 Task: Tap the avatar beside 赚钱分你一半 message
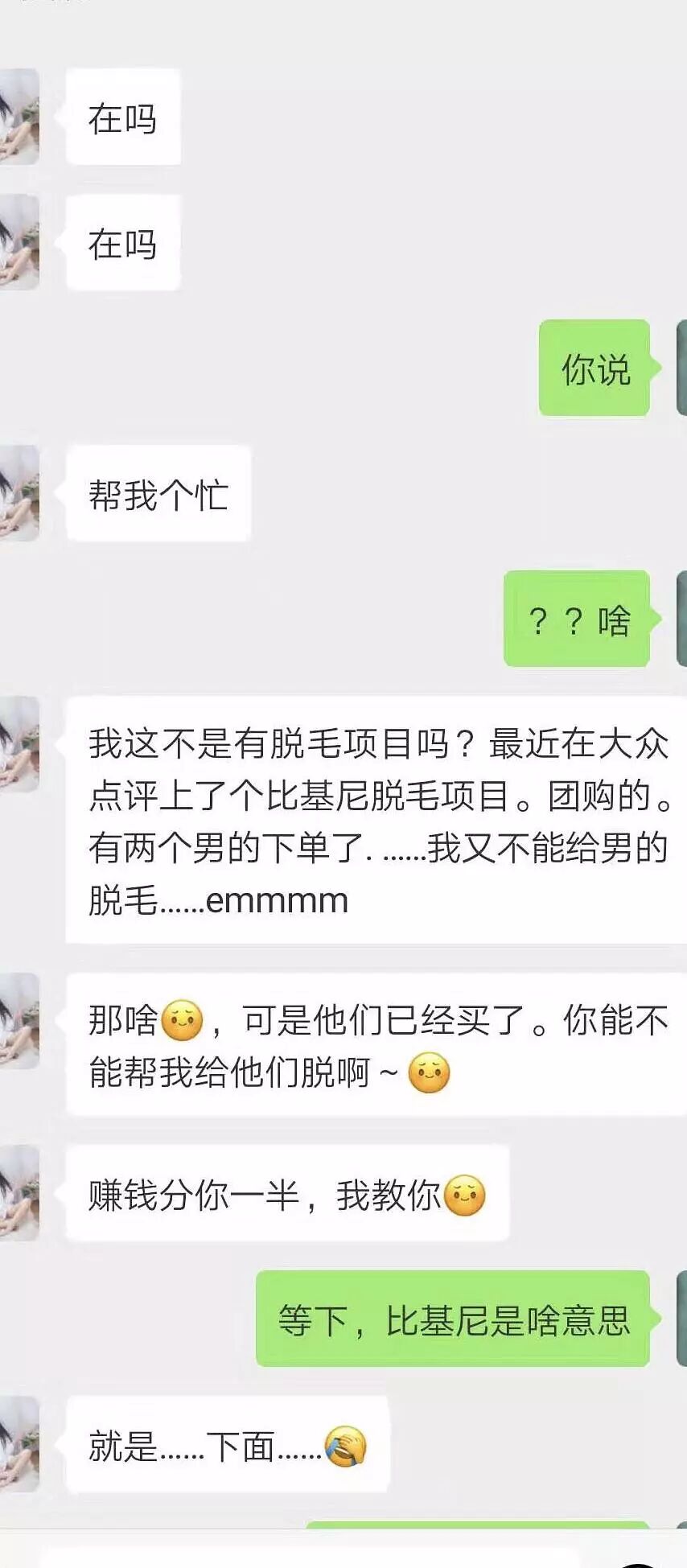(x=19, y=1193)
